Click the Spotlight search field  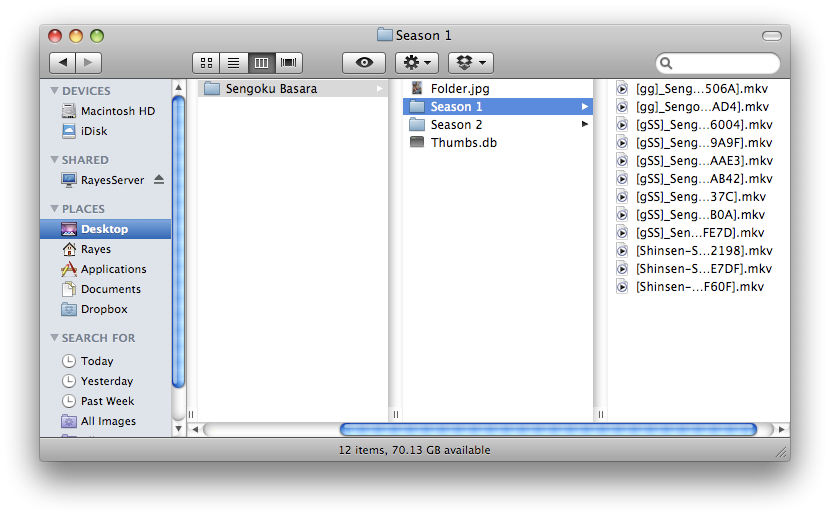point(717,63)
